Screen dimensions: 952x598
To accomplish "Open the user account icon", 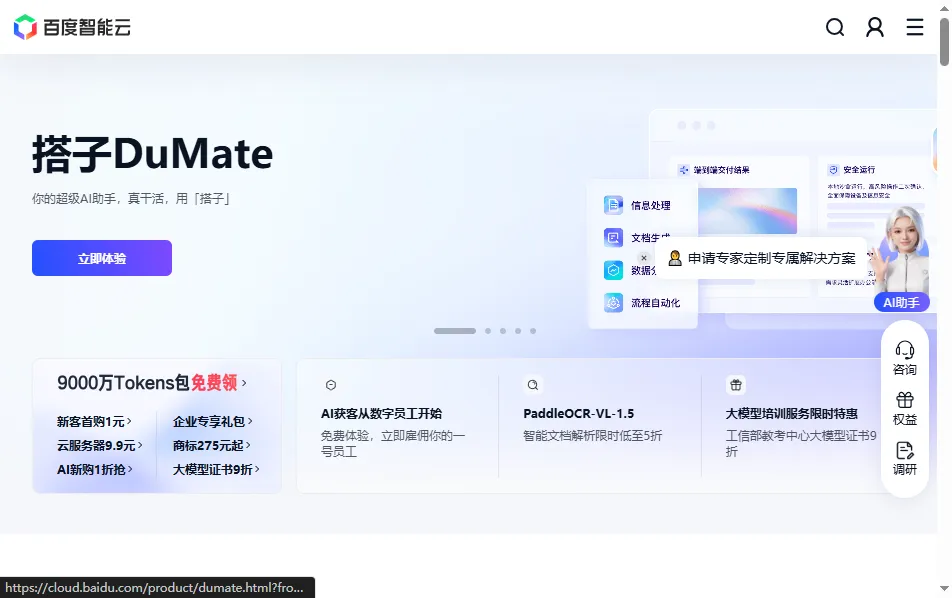I will [875, 27].
